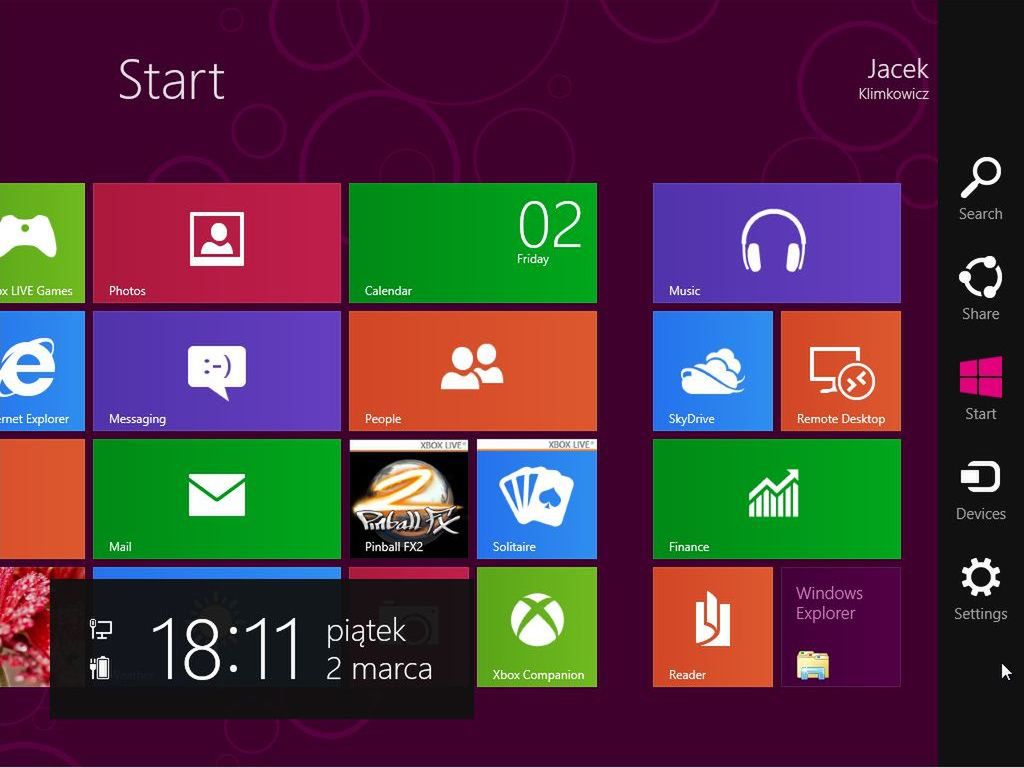
Task: Click the network status icon in clock overlay
Action: point(101,630)
